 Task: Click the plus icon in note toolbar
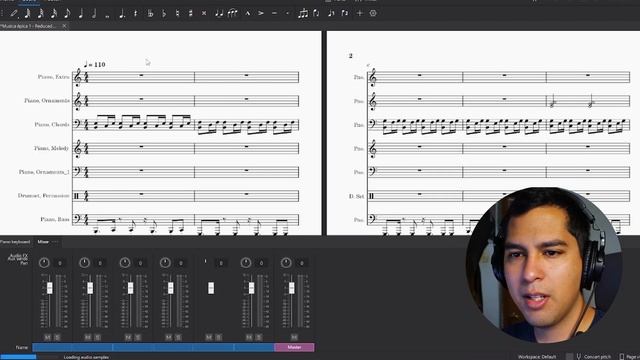pyautogui.click(x=360, y=13)
